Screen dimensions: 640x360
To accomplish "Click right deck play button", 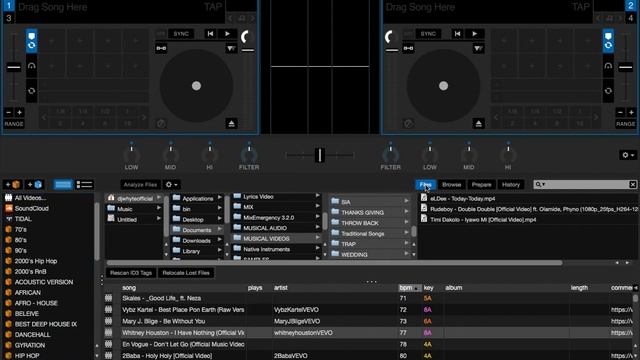I will [x=474, y=34].
